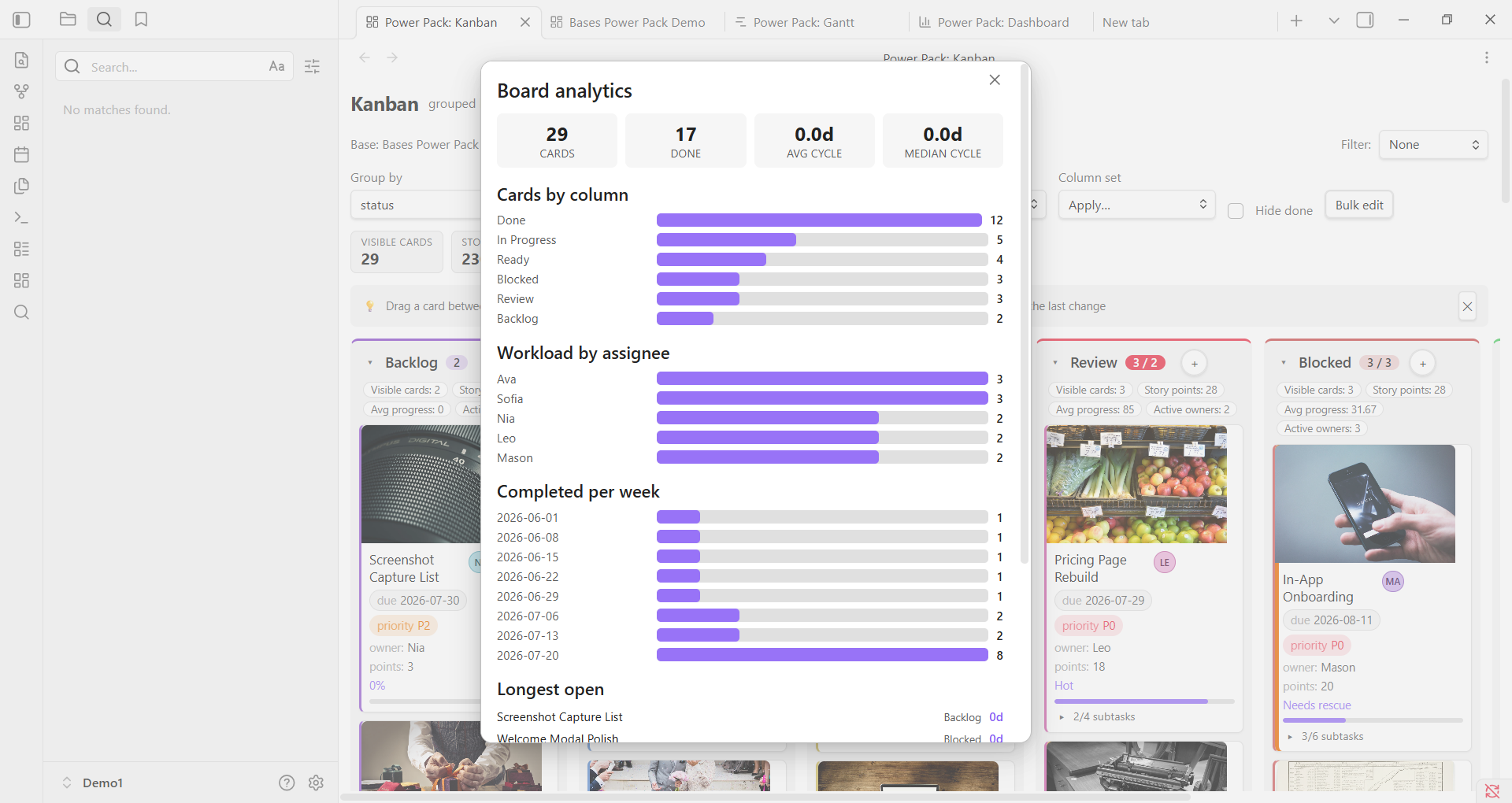
Task: Navigate forward with right arrow
Action: tap(392, 57)
